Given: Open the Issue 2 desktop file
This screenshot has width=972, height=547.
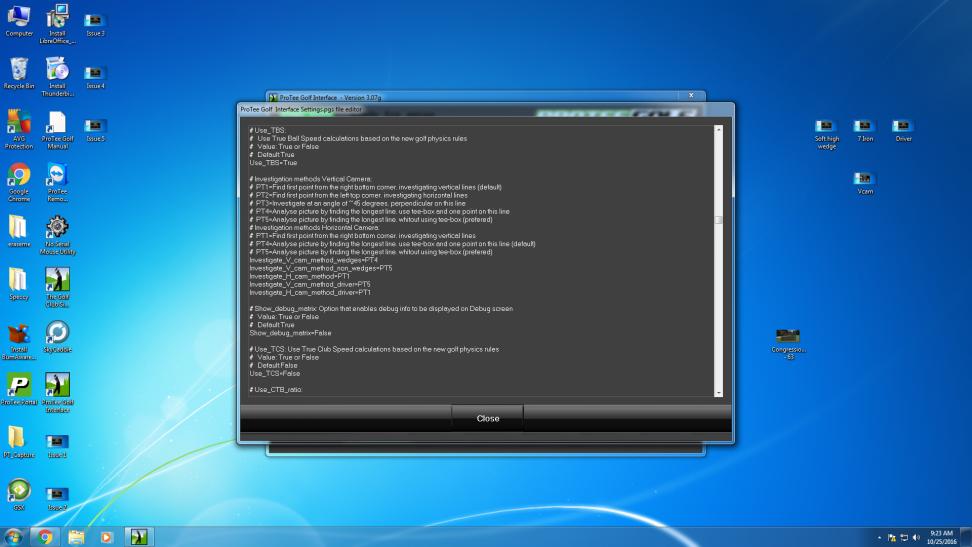Looking at the screenshot, I should pyautogui.click(x=57, y=499).
